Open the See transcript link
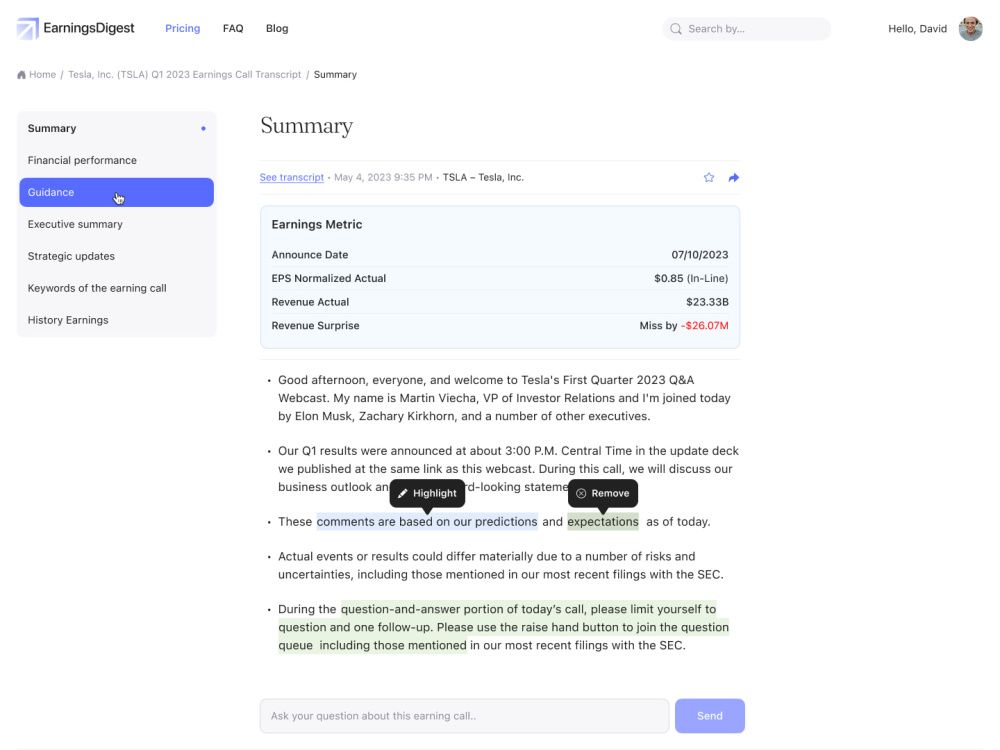Image resolution: width=1000 pixels, height=750 pixels. (291, 177)
